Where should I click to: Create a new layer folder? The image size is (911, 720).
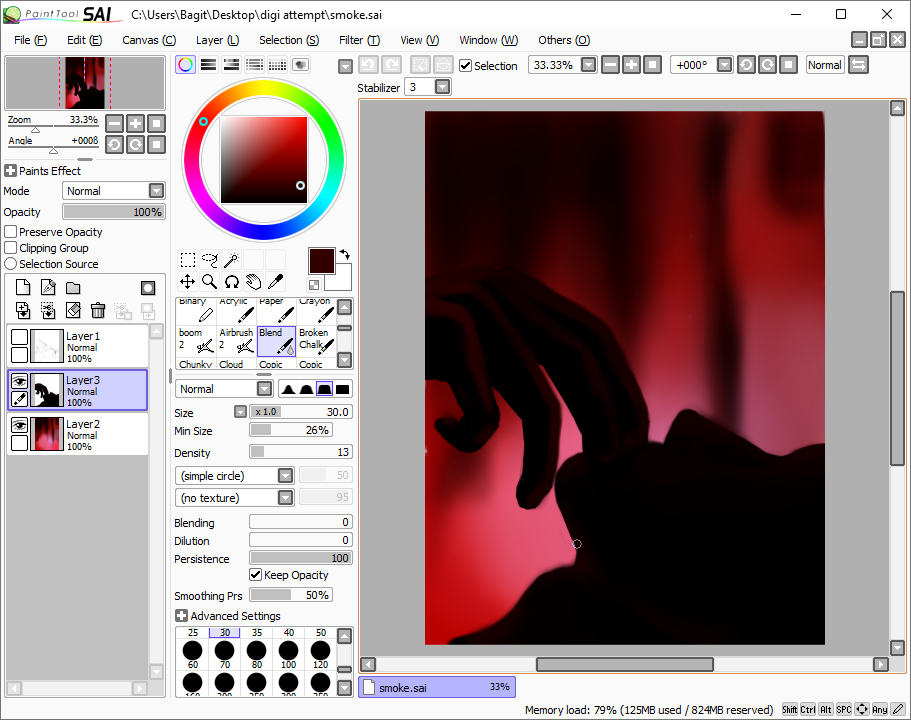pyautogui.click(x=73, y=288)
